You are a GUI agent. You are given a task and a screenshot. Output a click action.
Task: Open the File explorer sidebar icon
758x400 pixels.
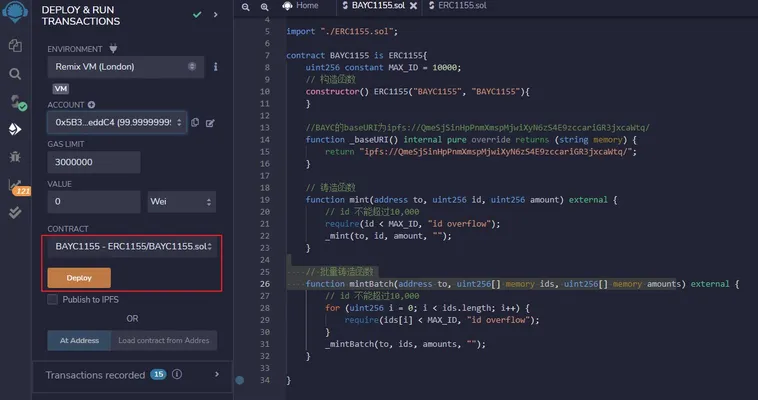[15, 45]
